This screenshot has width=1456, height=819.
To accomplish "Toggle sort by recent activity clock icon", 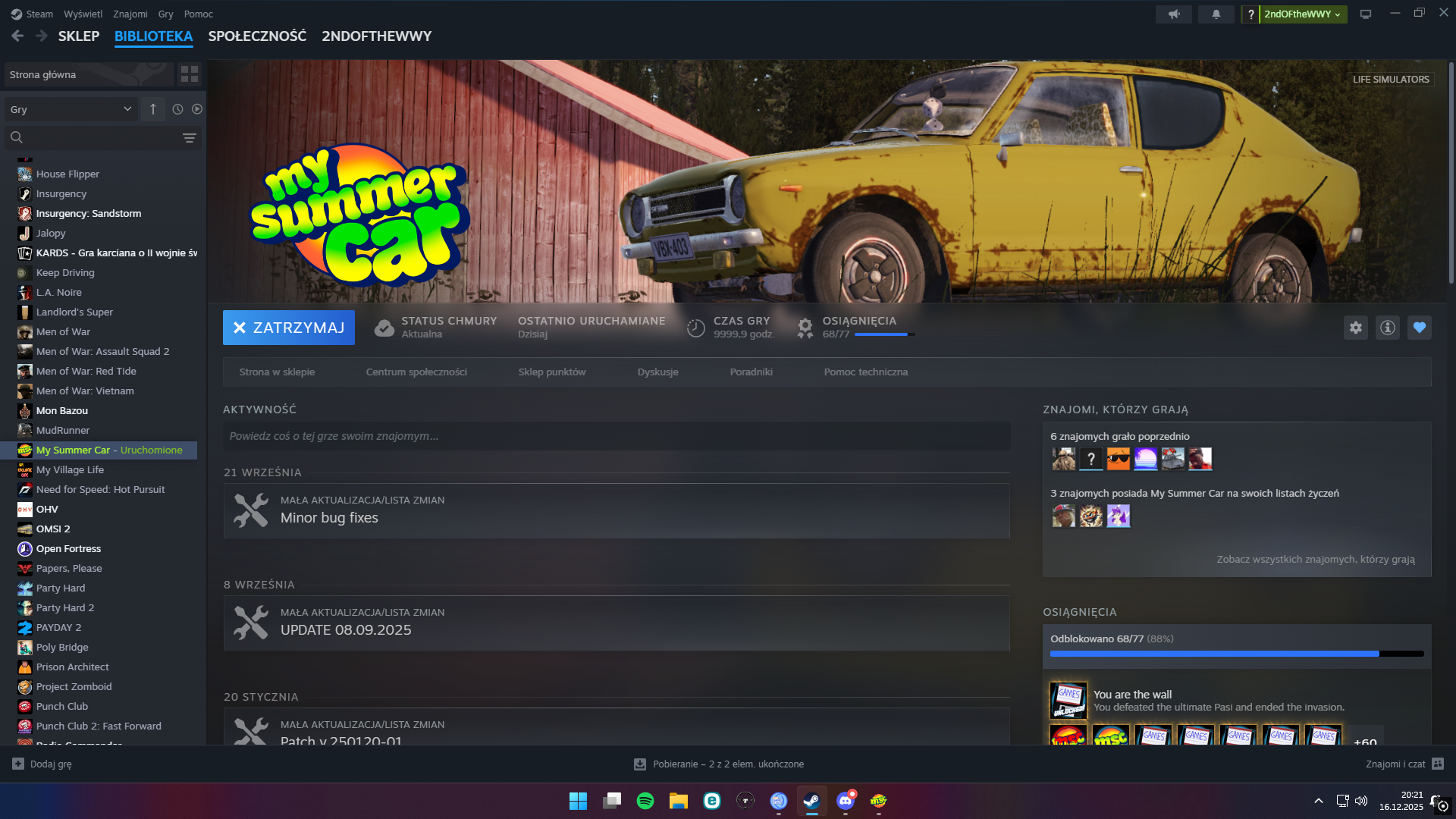I will pos(177,109).
